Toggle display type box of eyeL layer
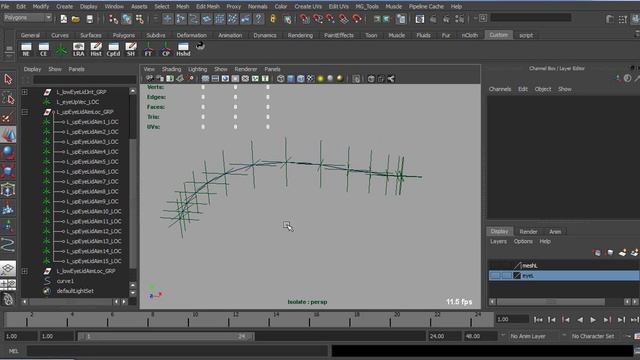Image resolution: width=640 pixels, height=360 pixels. point(507,276)
